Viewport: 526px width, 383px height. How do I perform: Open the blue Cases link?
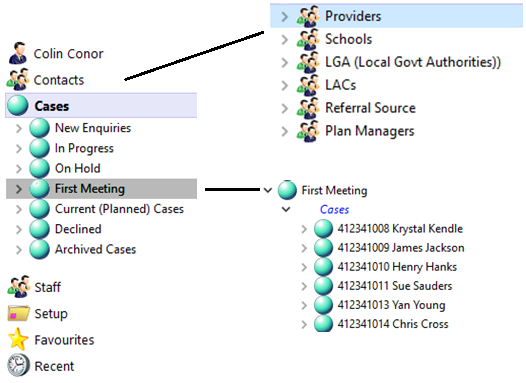[x=334, y=210]
